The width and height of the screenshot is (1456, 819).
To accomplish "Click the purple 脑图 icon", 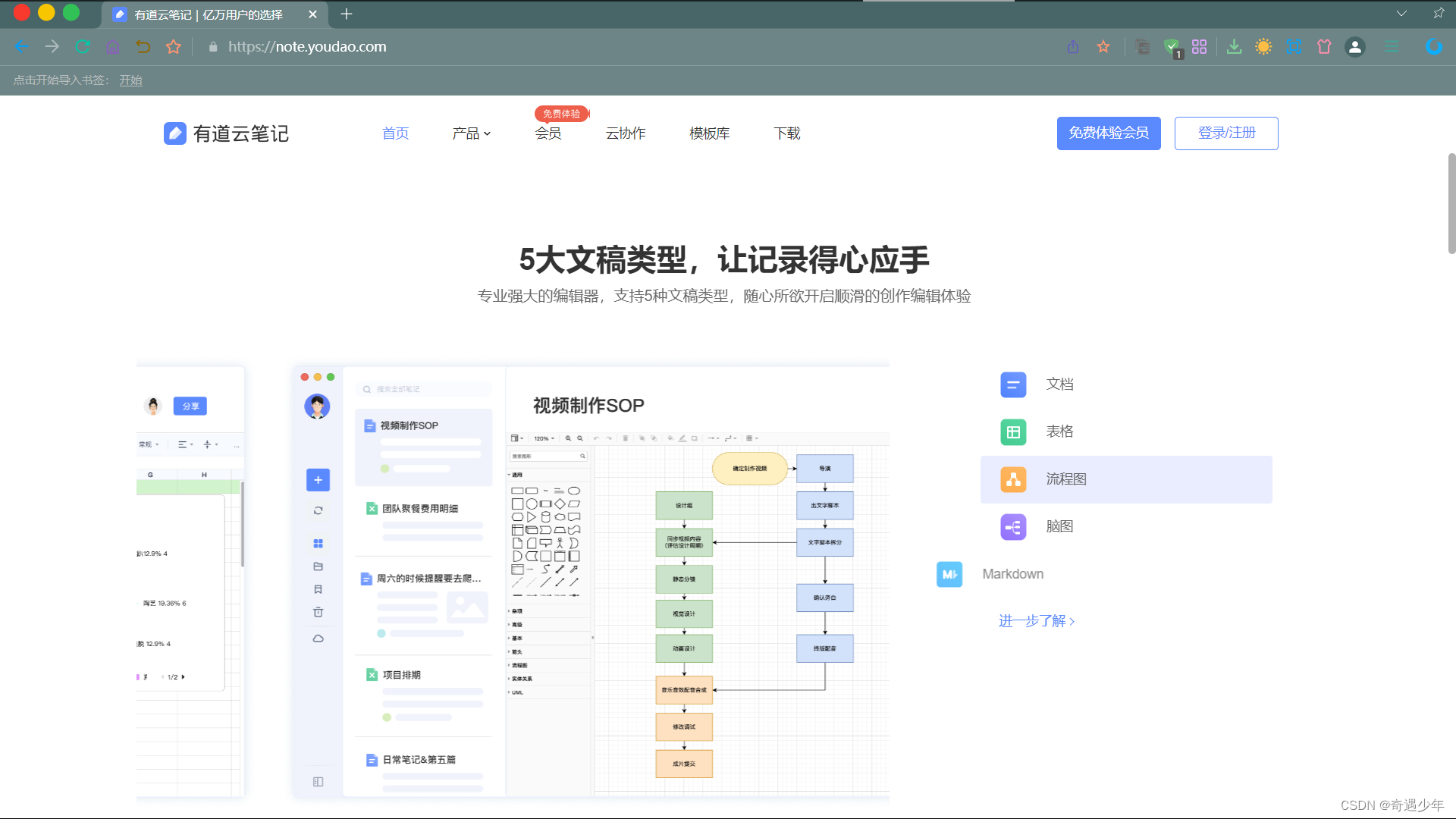I will point(1013,527).
